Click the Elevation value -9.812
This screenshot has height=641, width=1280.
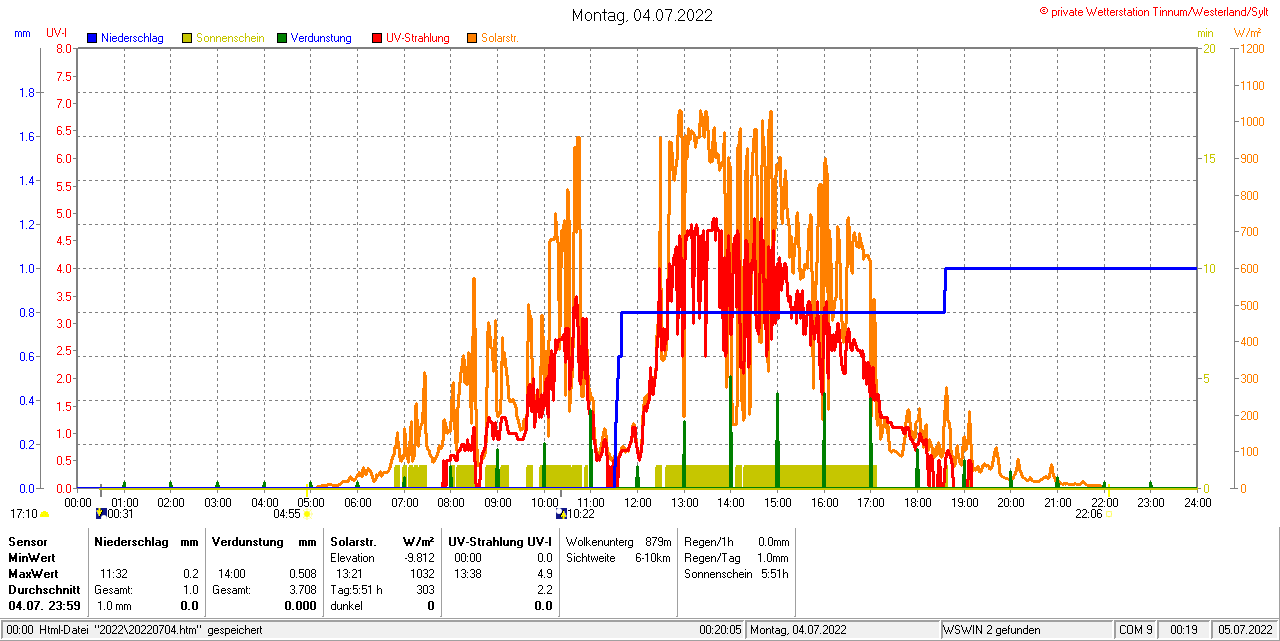pyautogui.click(x=418, y=557)
